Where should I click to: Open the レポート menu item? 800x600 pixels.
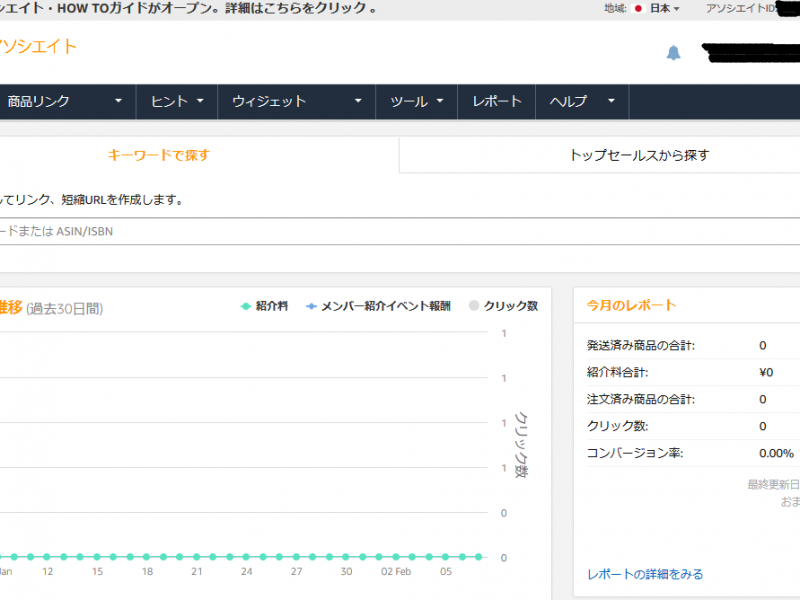coord(496,102)
